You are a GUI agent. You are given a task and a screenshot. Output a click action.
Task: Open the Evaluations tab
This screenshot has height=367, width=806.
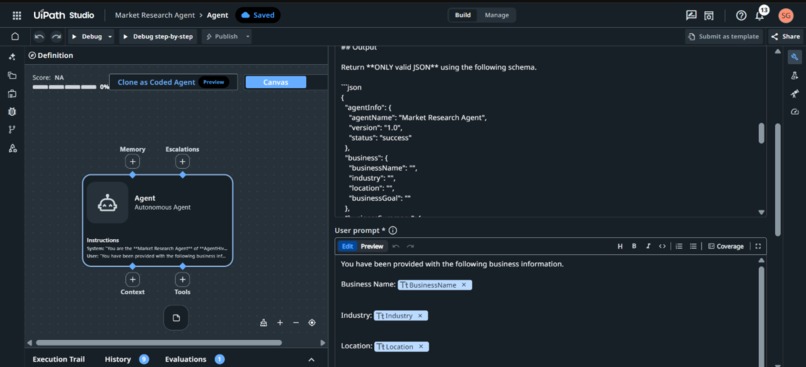pos(186,359)
